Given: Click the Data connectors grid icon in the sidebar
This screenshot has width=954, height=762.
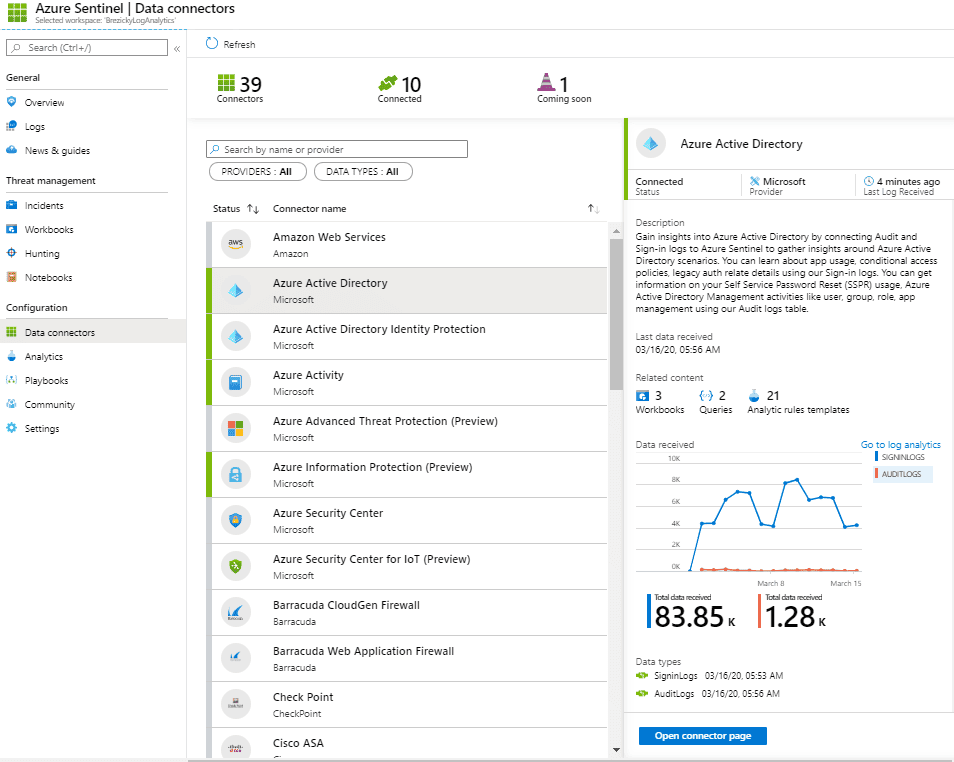Looking at the screenshot, I should [x=12, y=332].
